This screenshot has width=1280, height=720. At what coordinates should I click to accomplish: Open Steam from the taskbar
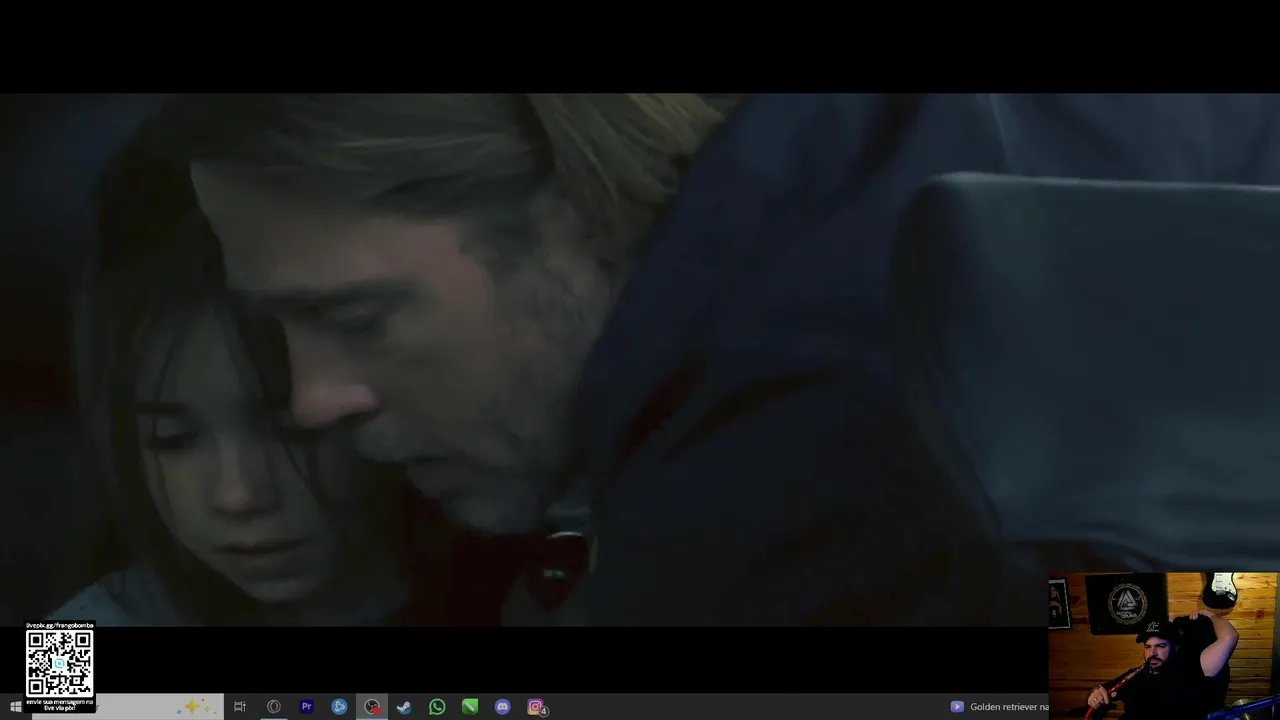404,707
